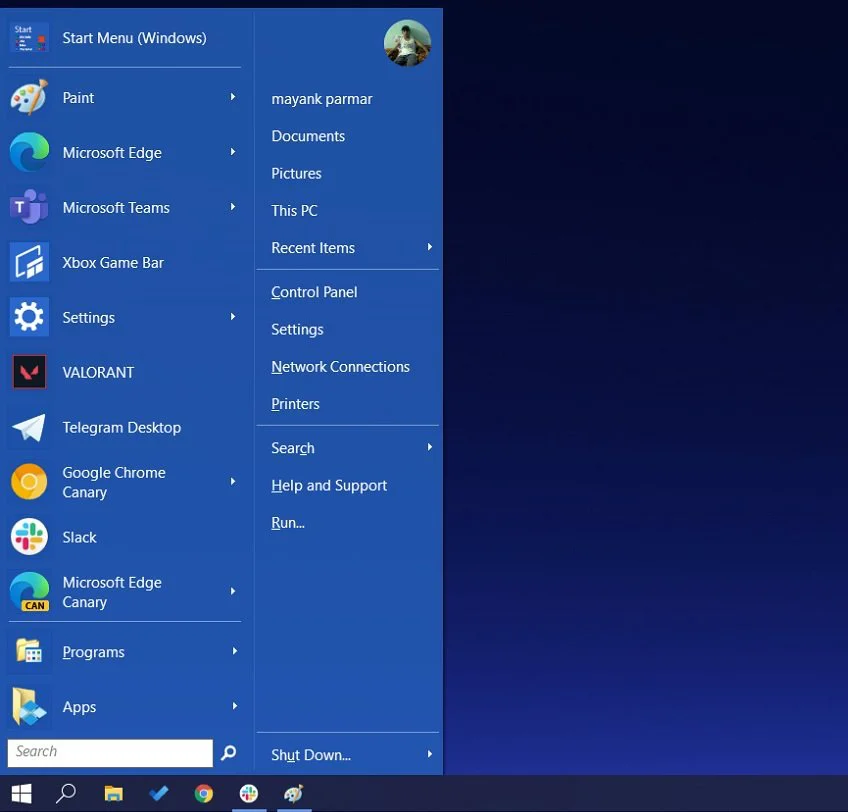The image size is (848, 812).
Task: Expand the Programs submenu arrow
Action: (235, 651)
